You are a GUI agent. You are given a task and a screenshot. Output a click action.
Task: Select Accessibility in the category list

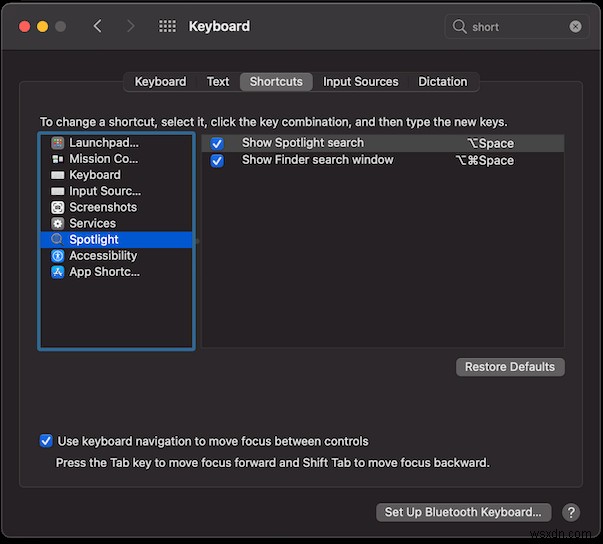coord(116,256)
